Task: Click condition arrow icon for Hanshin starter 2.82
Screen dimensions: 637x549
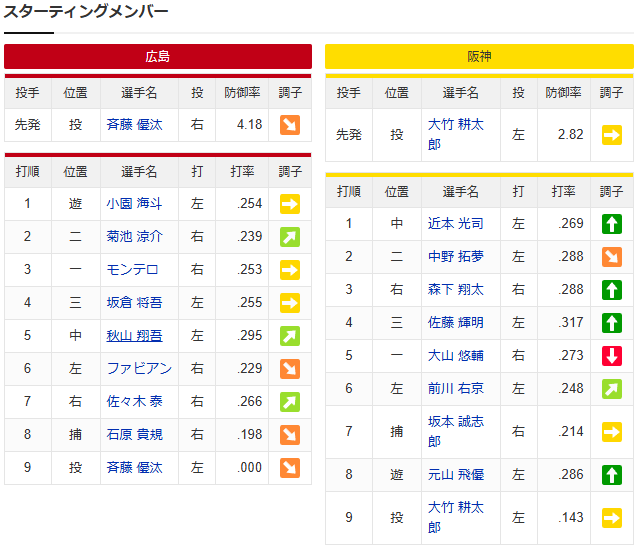Action: 612,135
